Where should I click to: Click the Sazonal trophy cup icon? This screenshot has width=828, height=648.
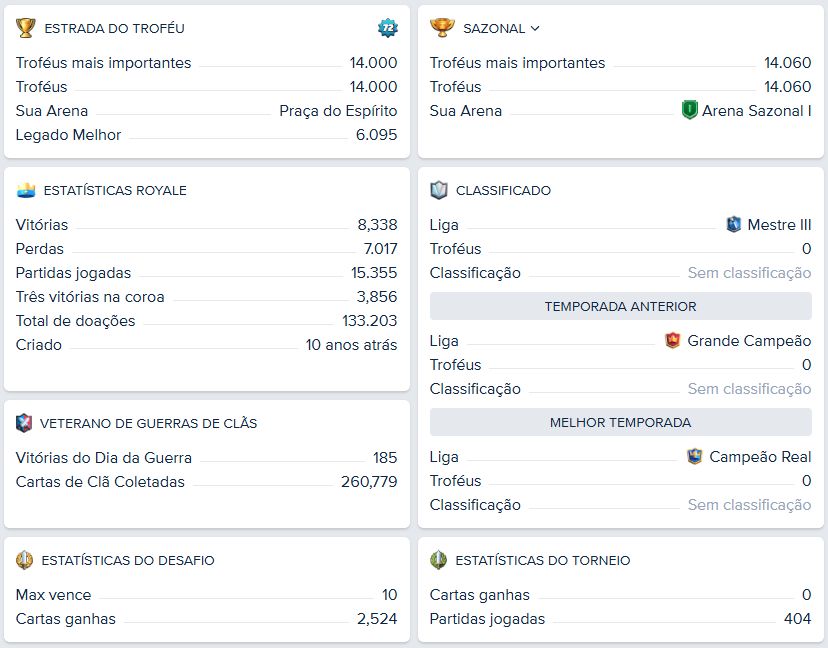click(x=442, y=28)
